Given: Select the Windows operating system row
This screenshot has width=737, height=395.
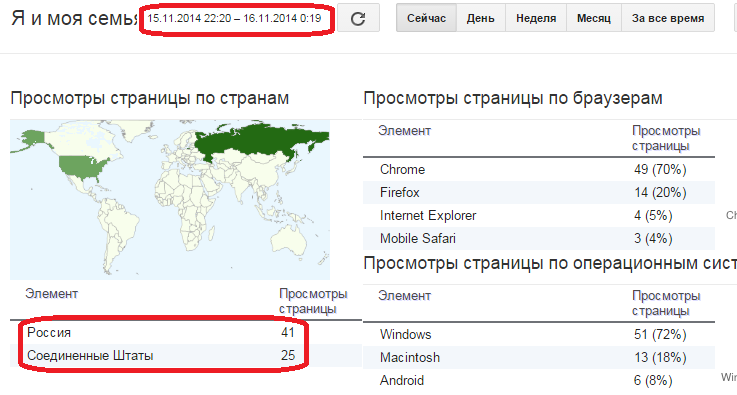Looking at the screenshot, I should tap(539, 334).
